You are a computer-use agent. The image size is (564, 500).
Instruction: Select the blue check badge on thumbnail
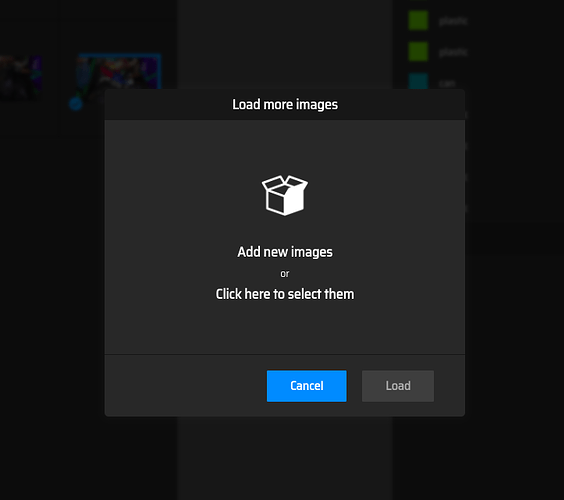[76, 104]
